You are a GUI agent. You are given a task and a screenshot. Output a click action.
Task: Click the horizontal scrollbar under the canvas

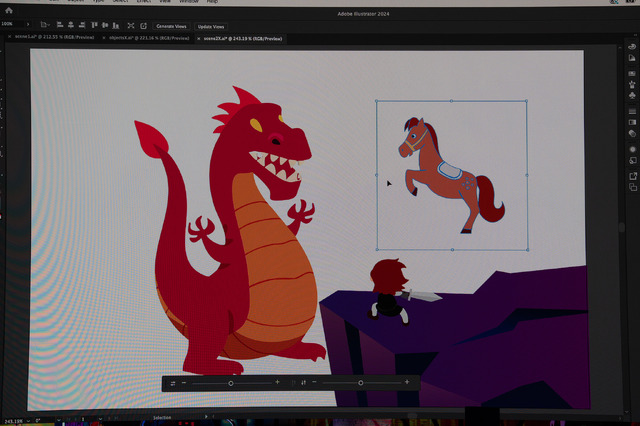(412, 416)
